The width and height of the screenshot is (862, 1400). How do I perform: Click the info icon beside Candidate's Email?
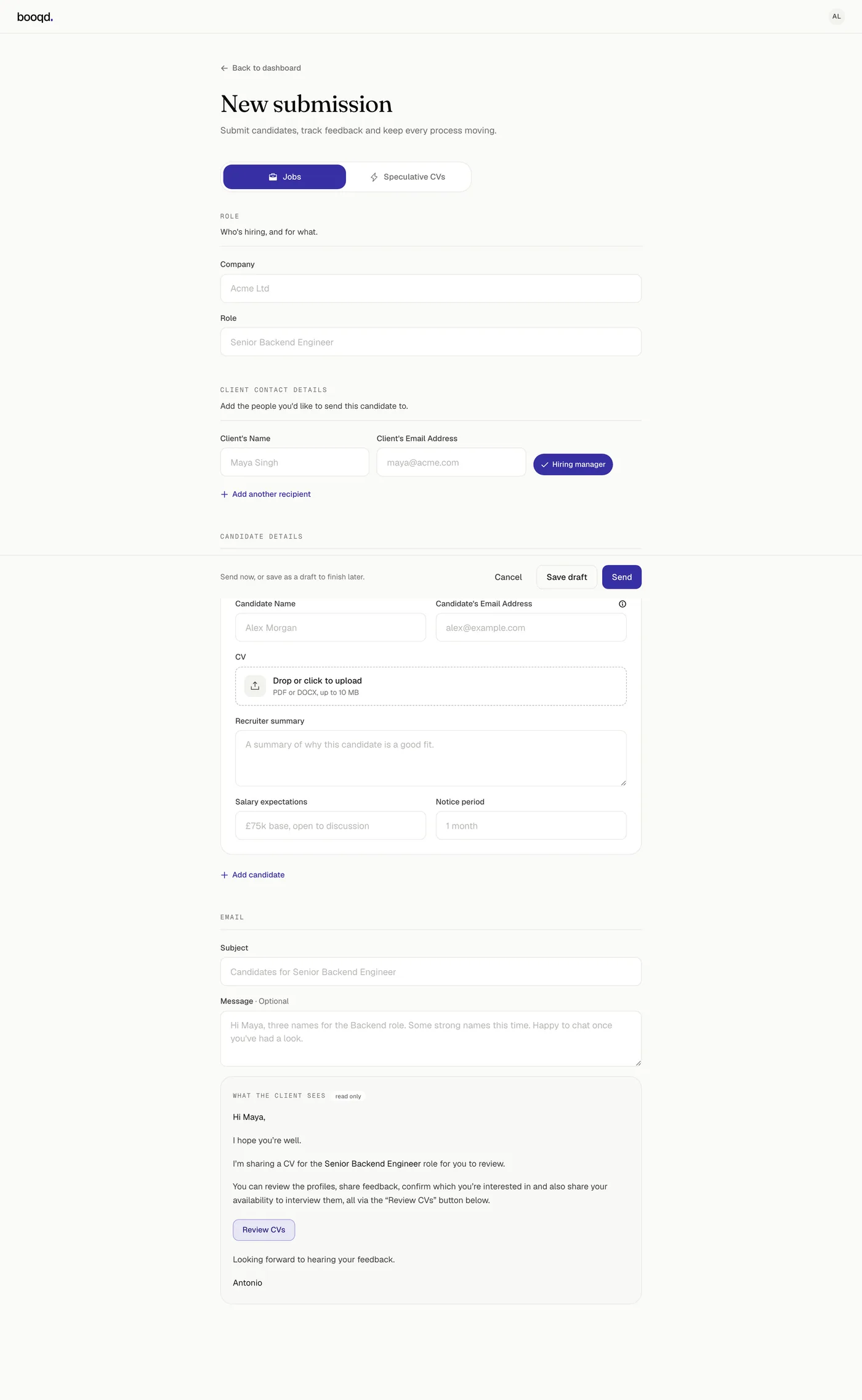pos(622,604)
